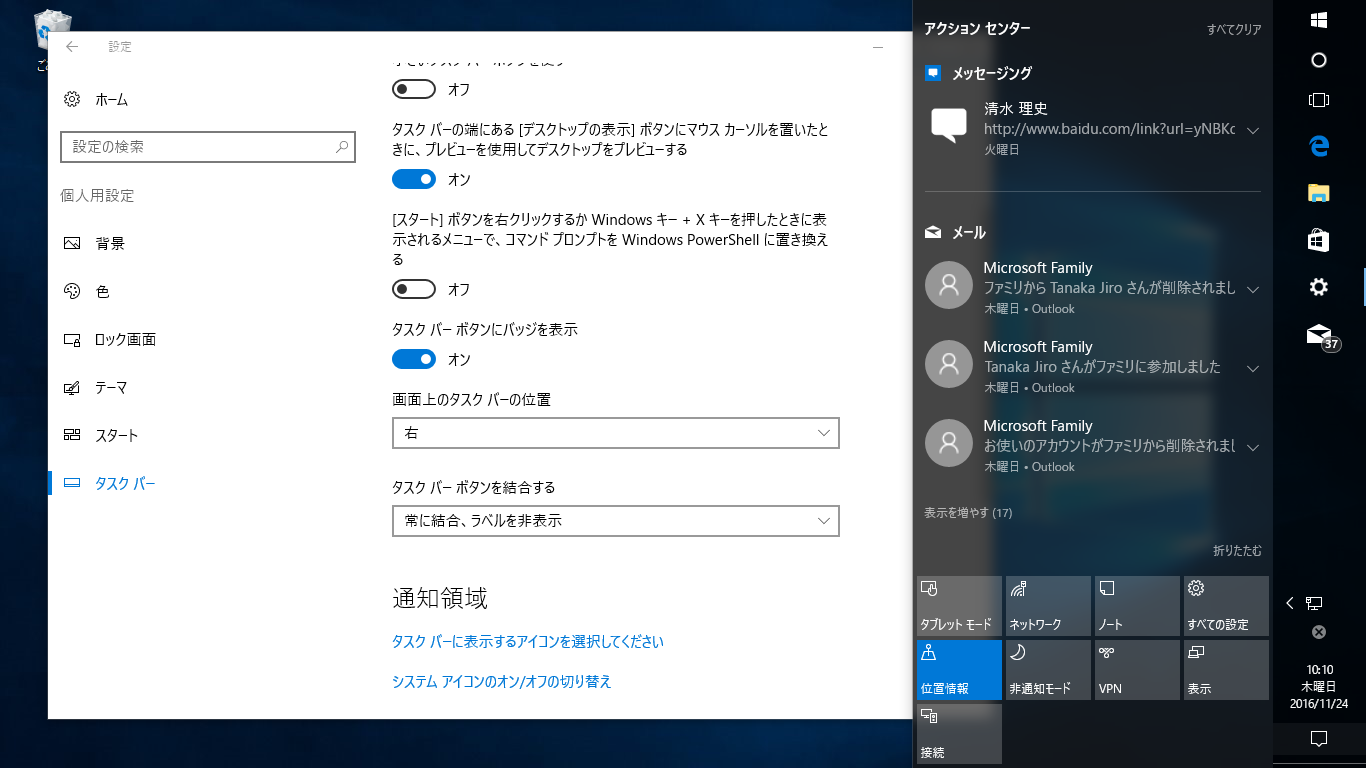Launch Microsoft Edge from the taskbar
The width and height of the screenshot is (1366, 768).
(x=1319, y=146)
